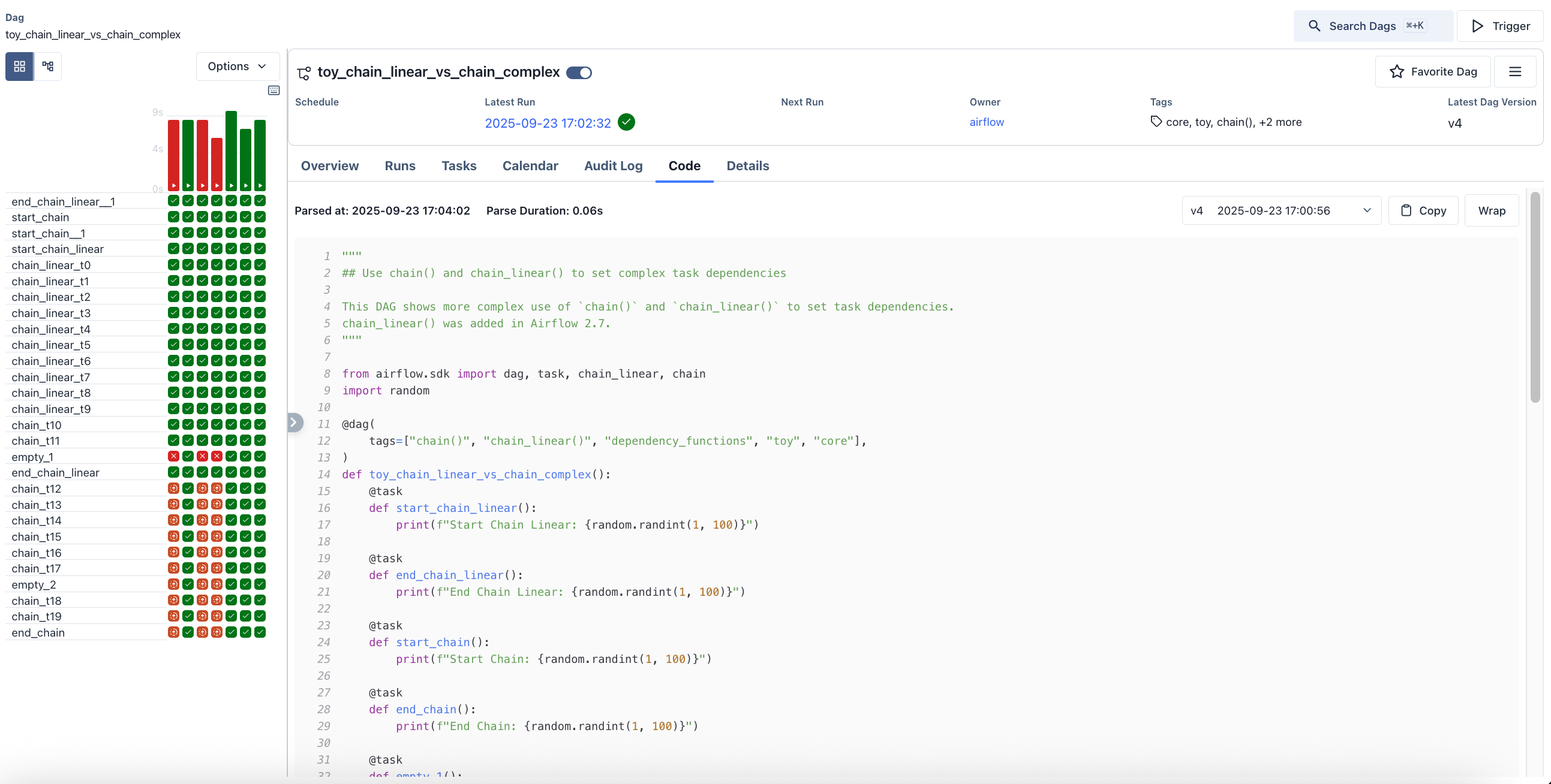Click the DAG icon beside the dag title
1551x784 pixels.
[x=304, y=73]
